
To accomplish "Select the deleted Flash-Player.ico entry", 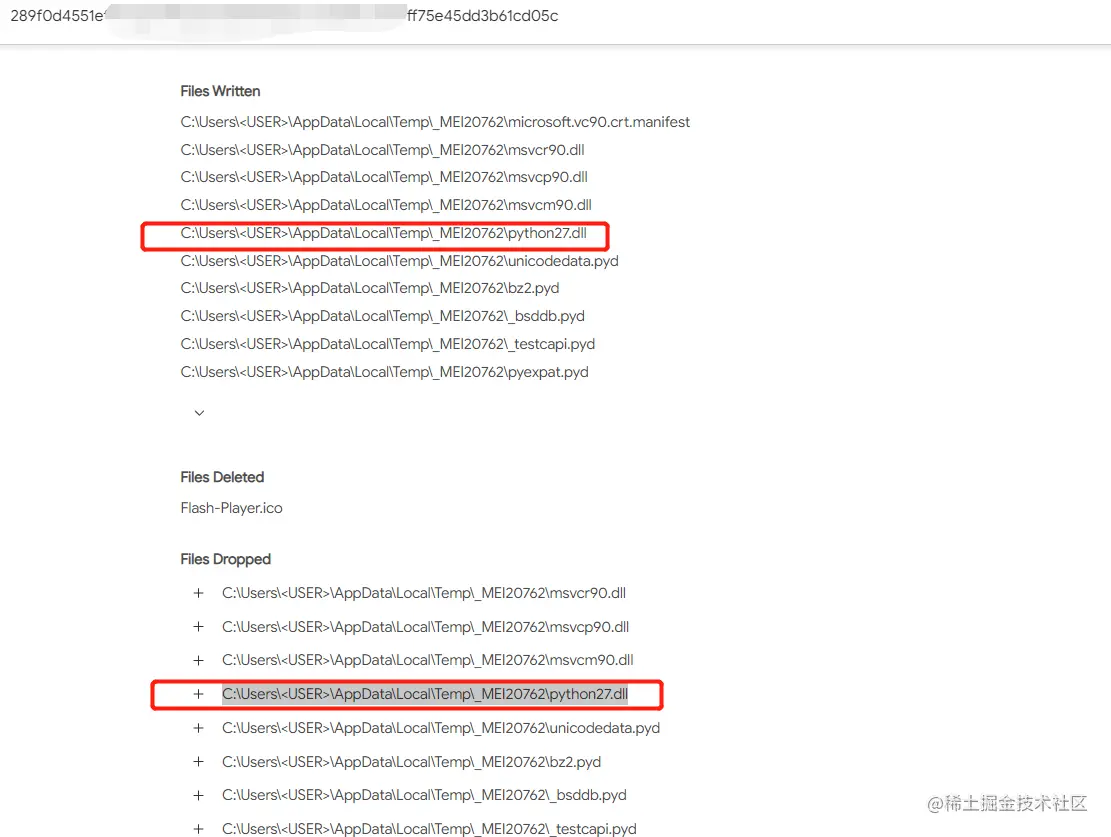I will [232, 508].
